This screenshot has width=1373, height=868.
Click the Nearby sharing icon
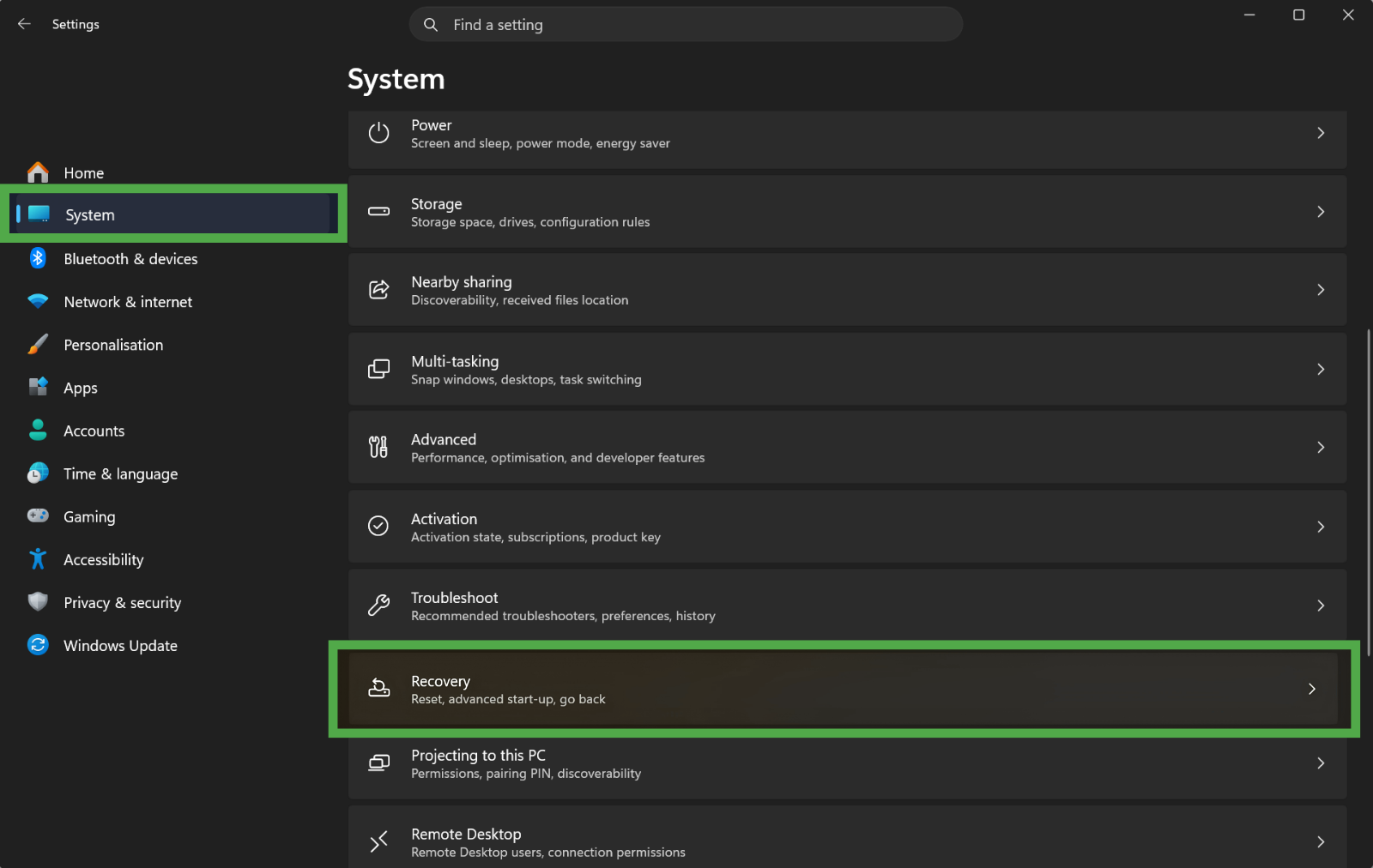point(378,290)
